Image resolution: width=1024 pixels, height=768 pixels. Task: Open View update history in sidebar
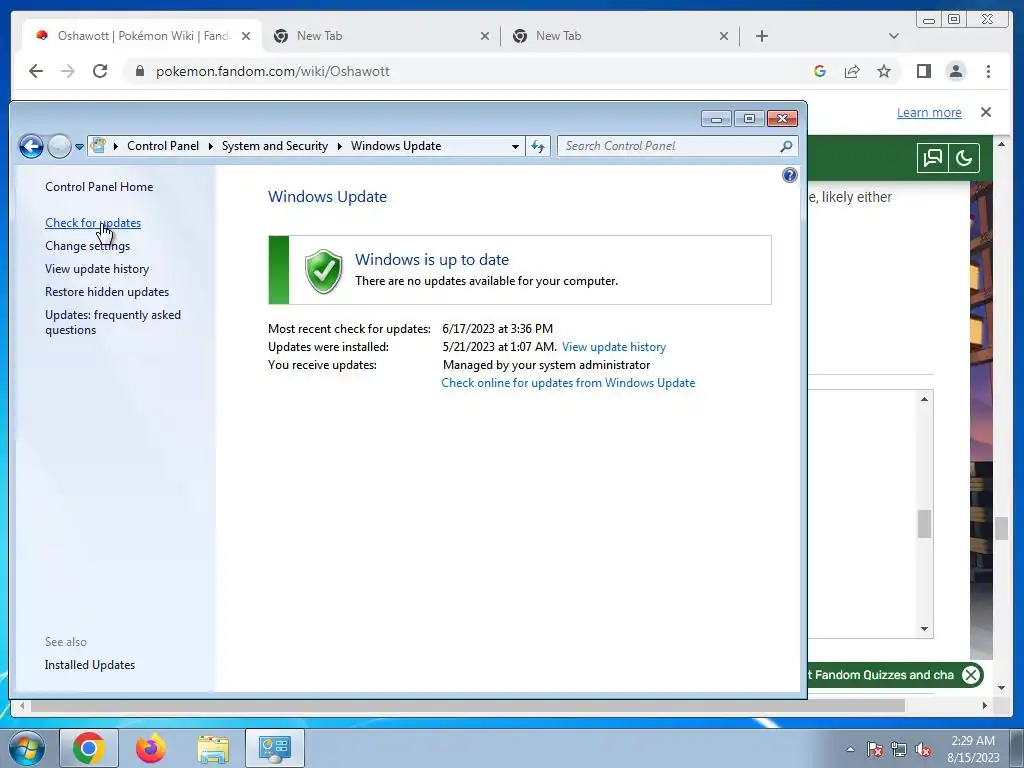97,269
